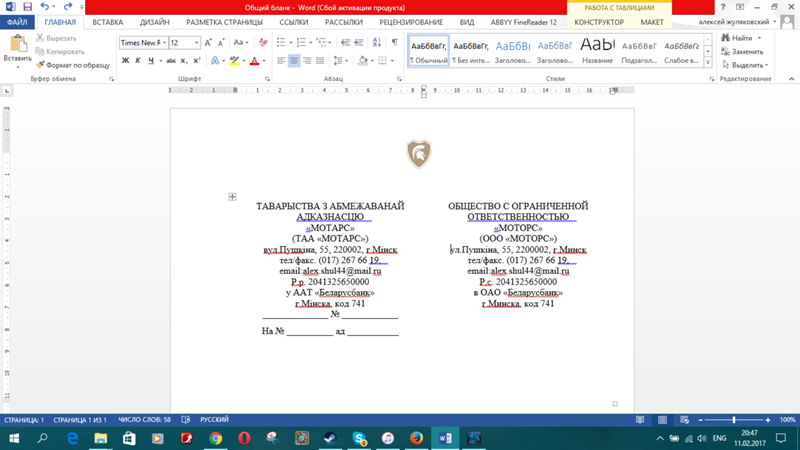Image resolution: width=800 pixels, height=450 pixels.
Task: Switch to the ВСТАВКА tab
Action: (108, 22)
